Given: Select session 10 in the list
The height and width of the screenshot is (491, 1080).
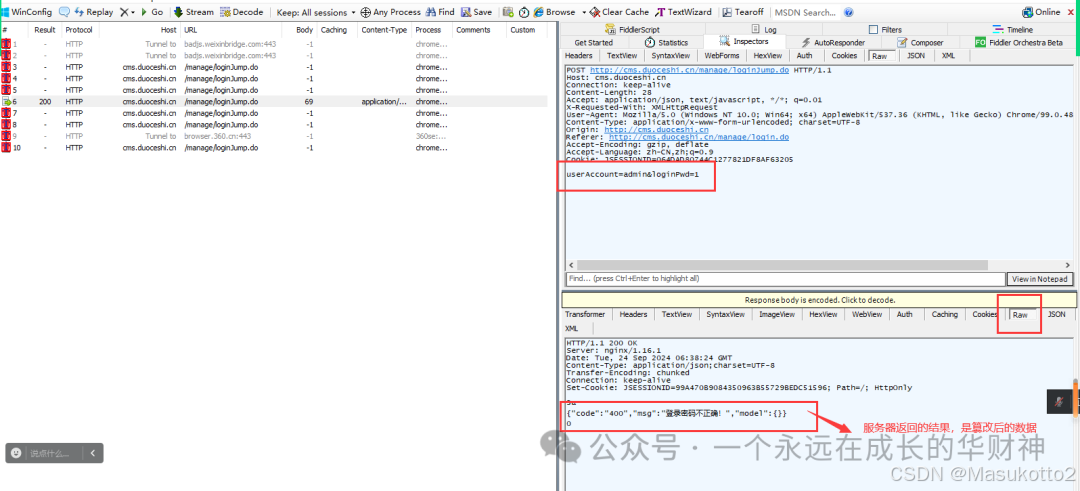Looking at the screenshot, I should (274, 148).
